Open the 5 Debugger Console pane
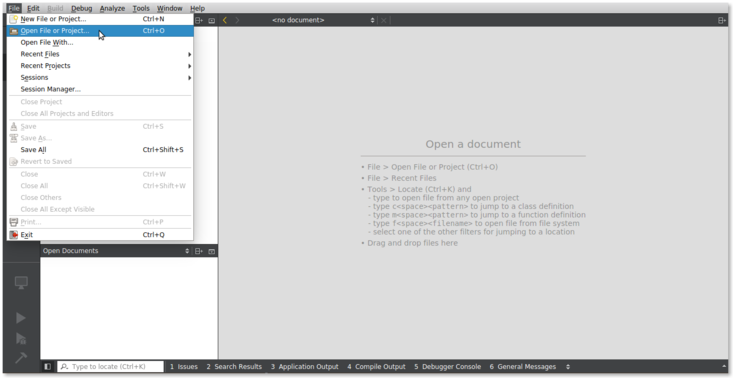Viewport: 733px width, 378px height. point(447,367)
